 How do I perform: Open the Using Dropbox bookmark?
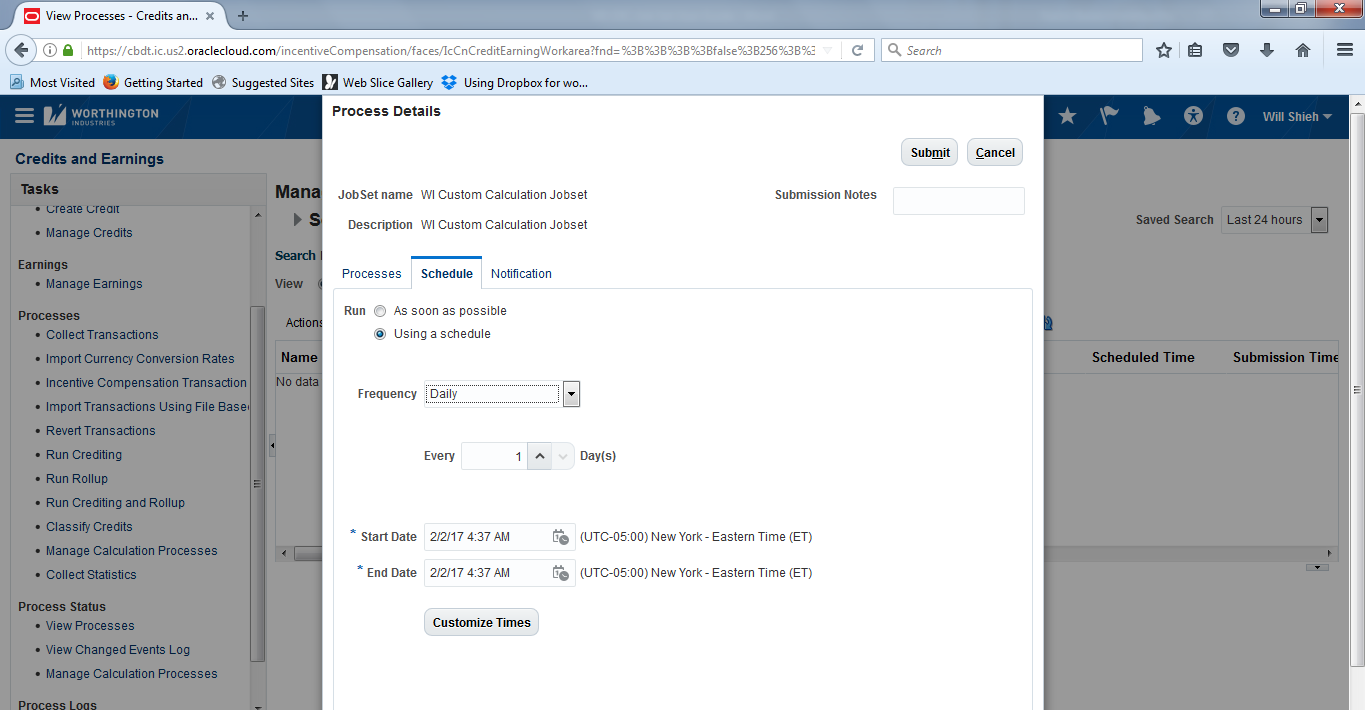[515, 83]
